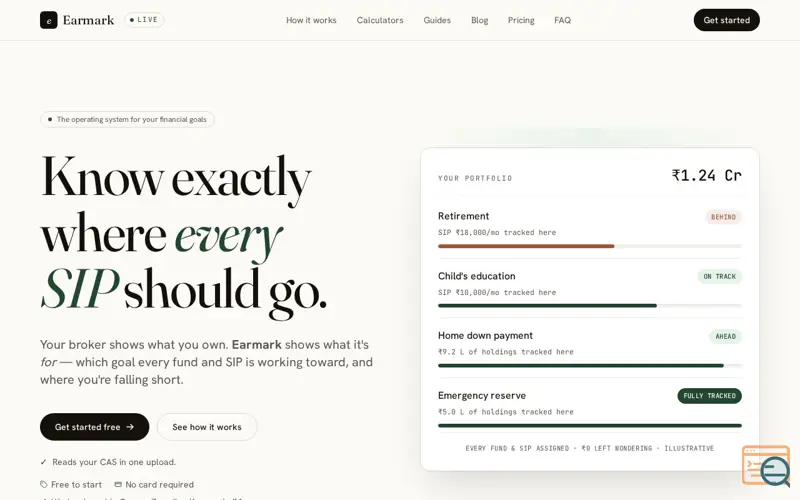Visit the Blog nav link
The width and height of the screenshot is (800, 500).
pyautogui.click(x=479, y=20)
